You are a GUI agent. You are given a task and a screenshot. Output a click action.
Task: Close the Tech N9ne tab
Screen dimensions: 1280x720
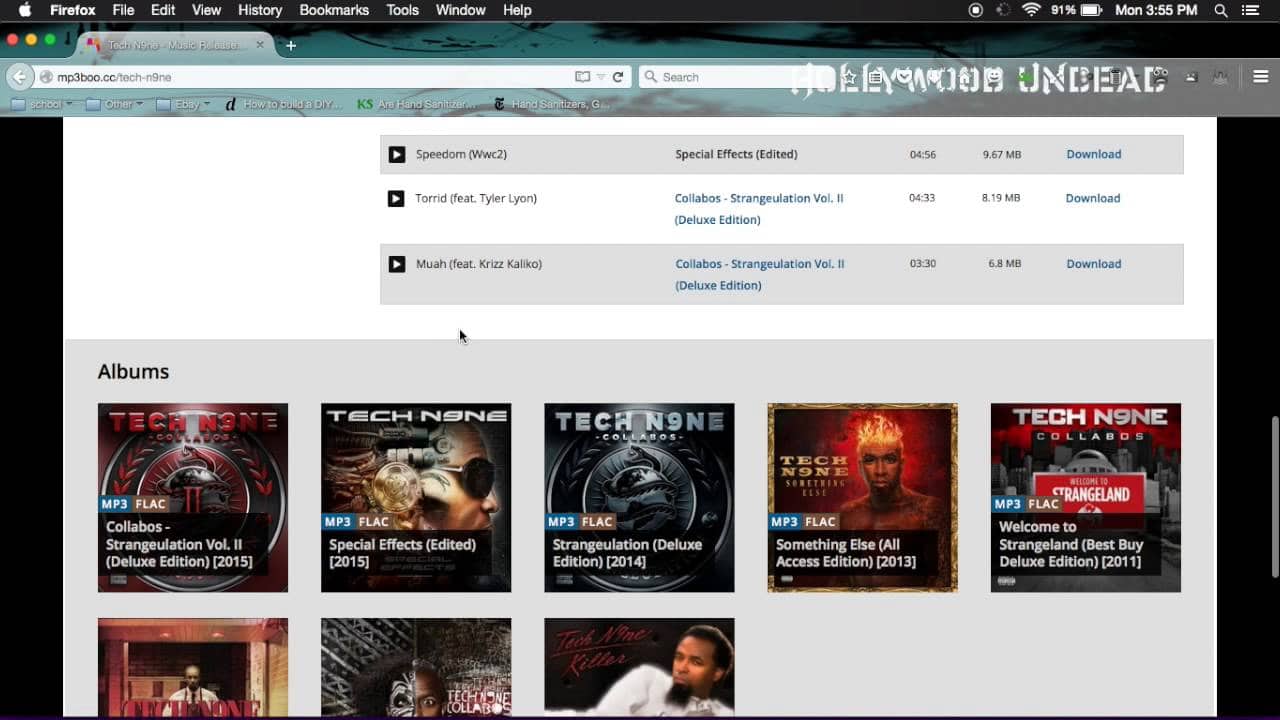coord(262,46)
